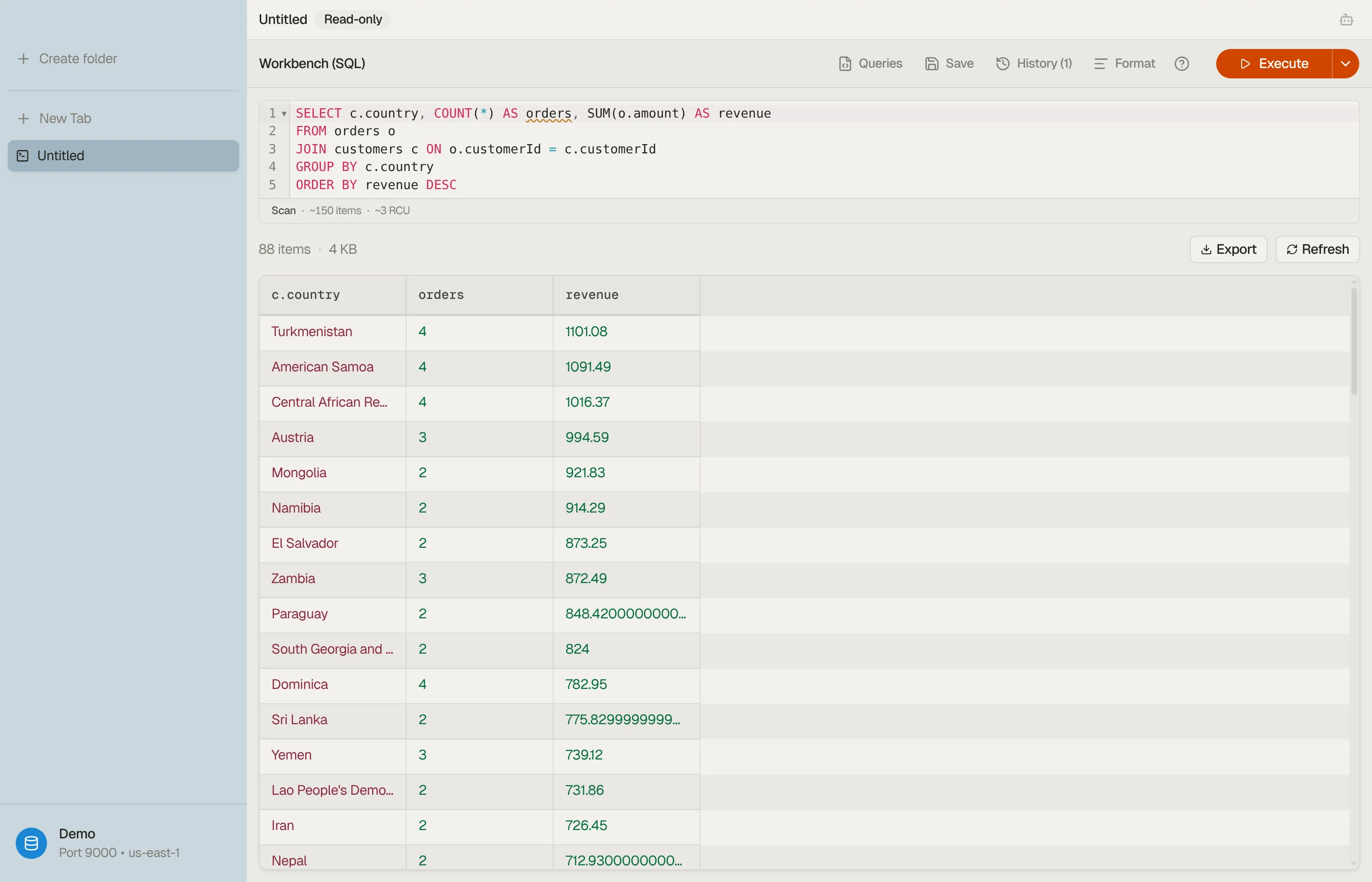
Task: Click revenue value 1016.37
Action: coord(588,402)
